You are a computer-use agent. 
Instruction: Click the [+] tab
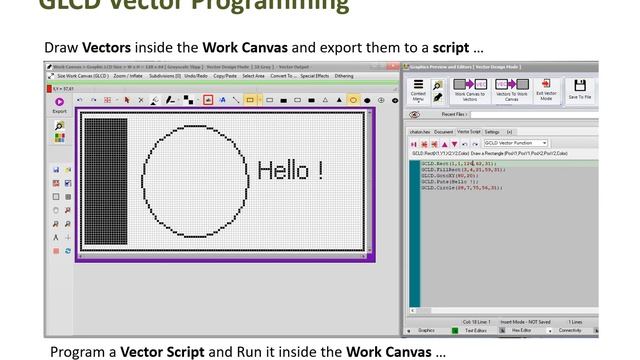(509, 132)
